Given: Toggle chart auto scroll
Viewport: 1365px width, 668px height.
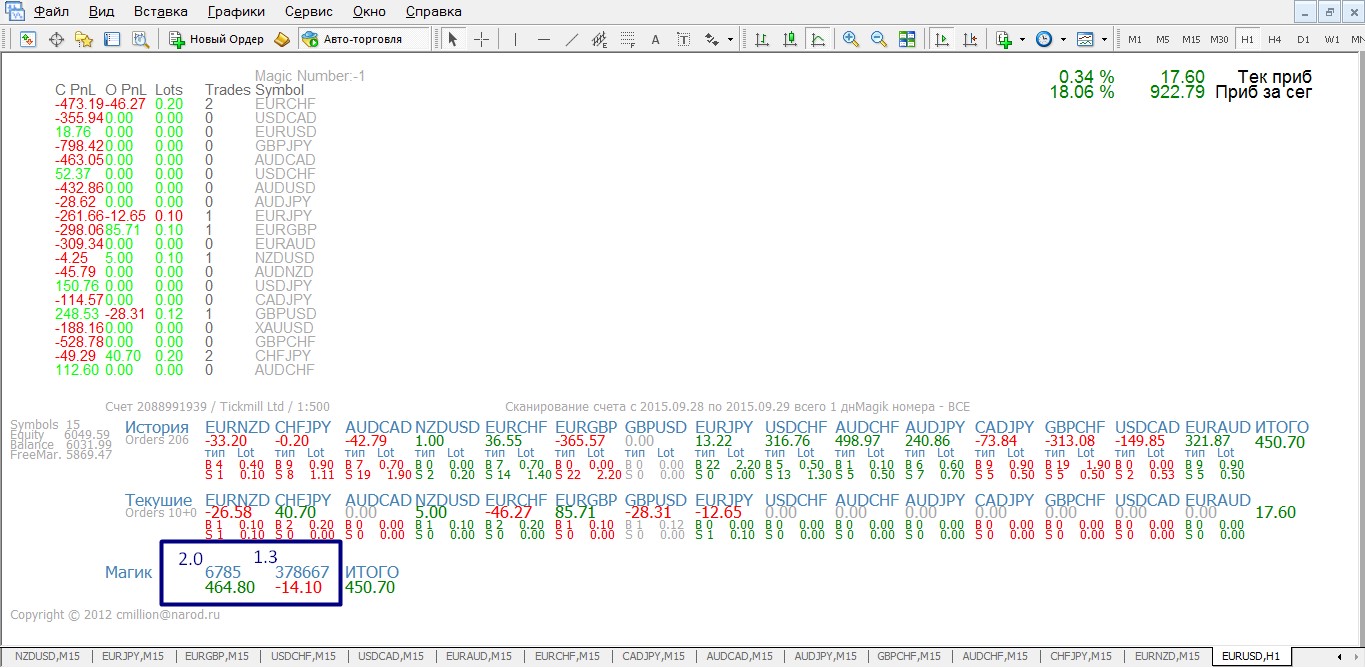Looking at the screenshot, I should point(942,39).
